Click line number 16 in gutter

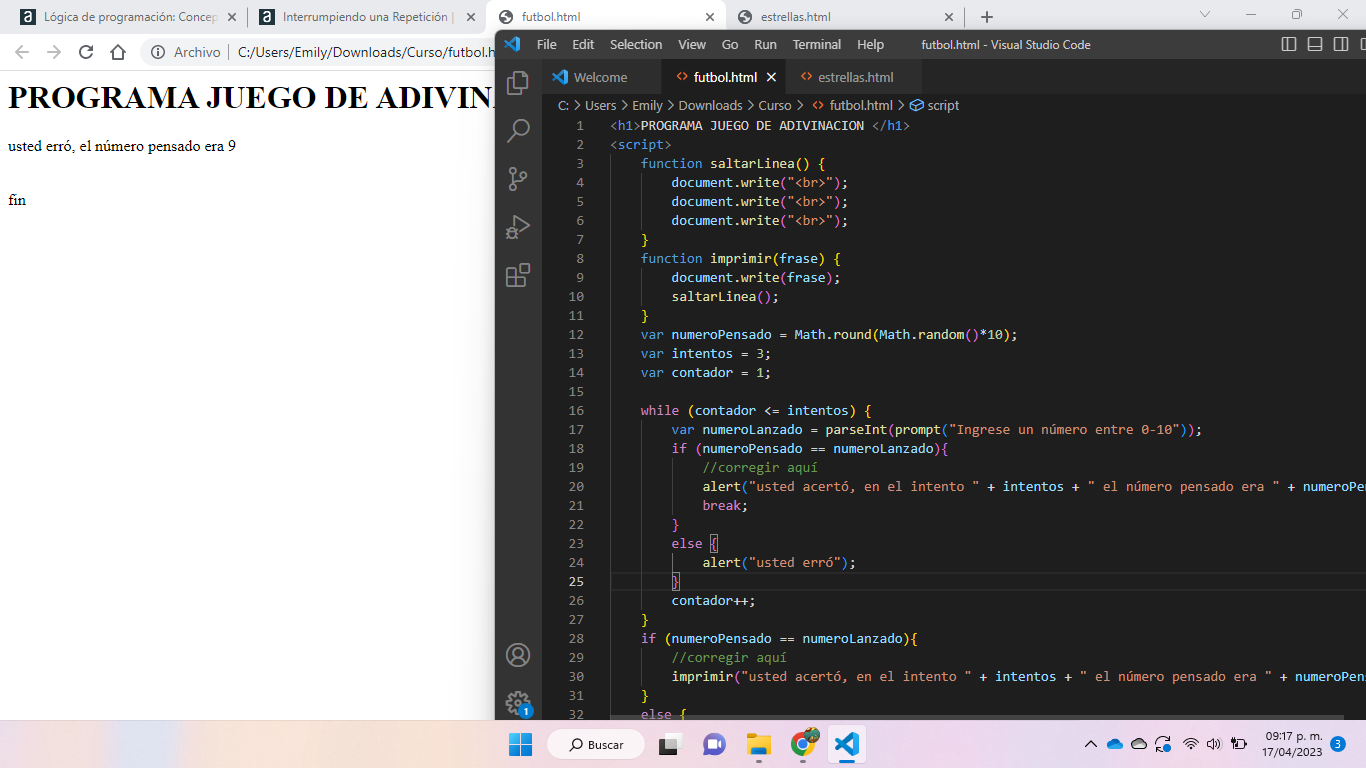coord(576,411)
